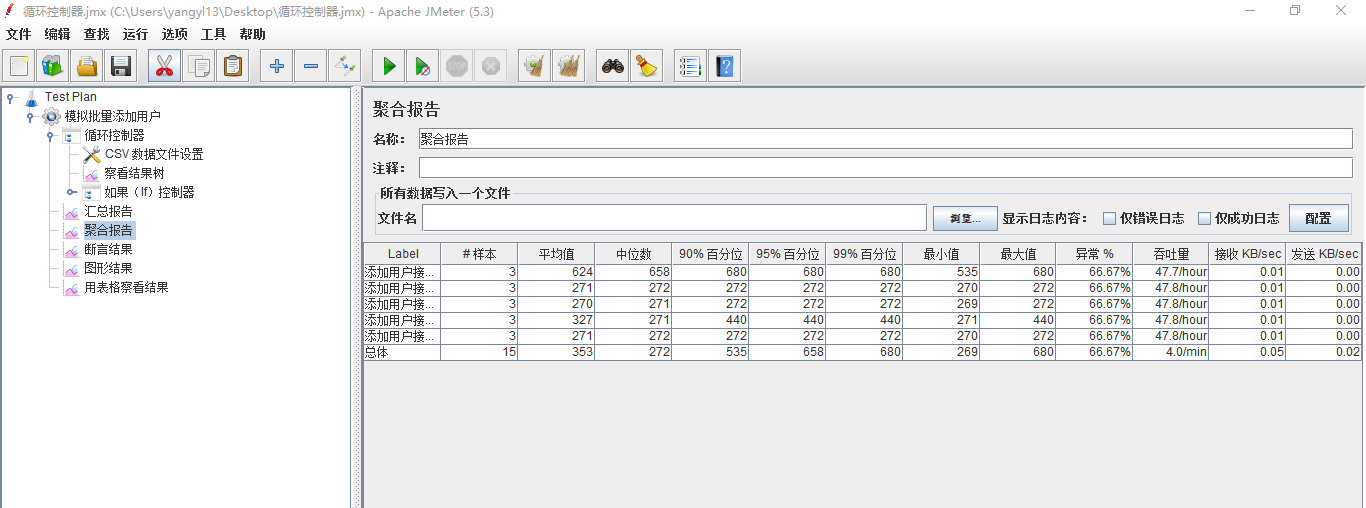1366x508 pixels.
Task: Click the samples total 15 cell
Action: click(479, 352)
